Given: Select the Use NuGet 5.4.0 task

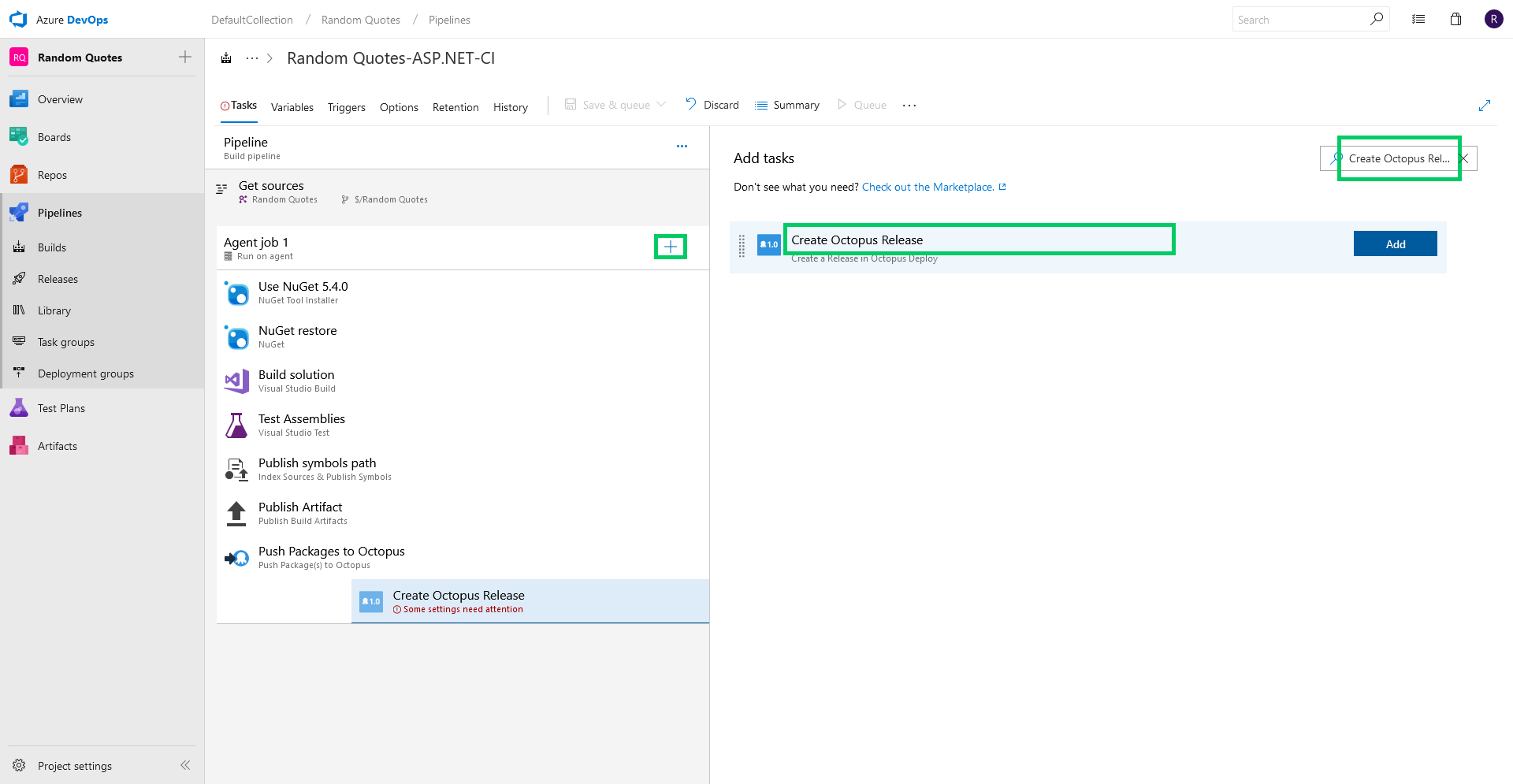Looking at the screenshot, I should (x=463, y=293).
